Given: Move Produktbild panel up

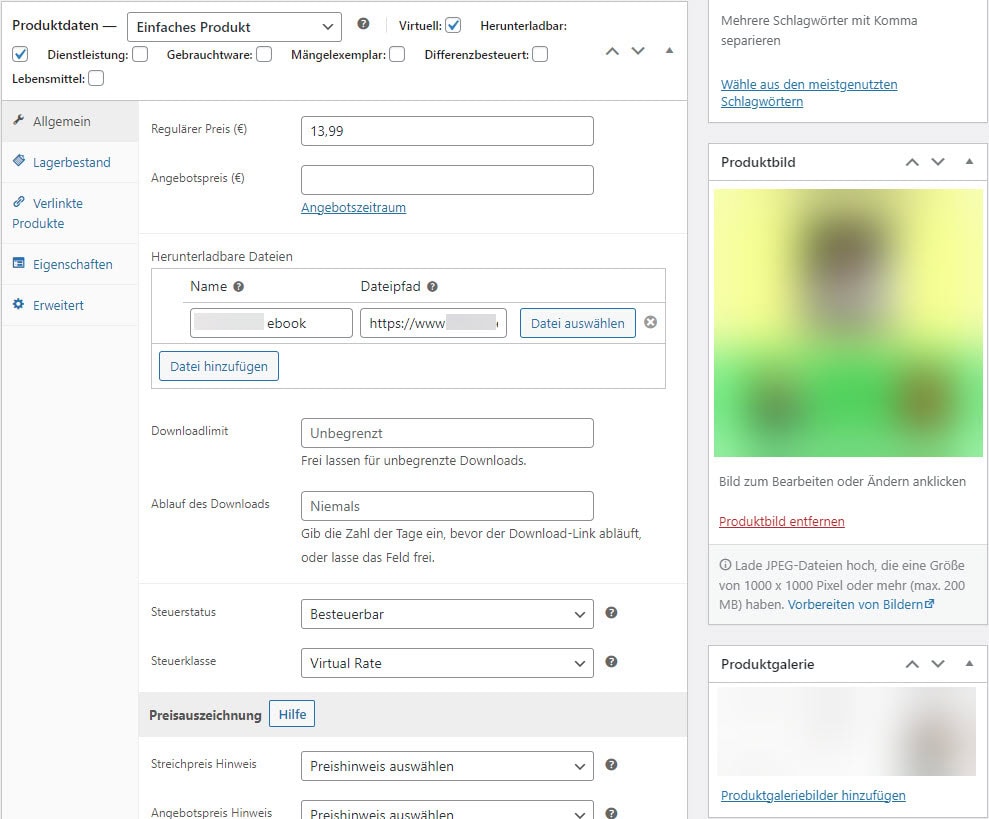Looking at the screenshot, I should (x=912, y=162).
